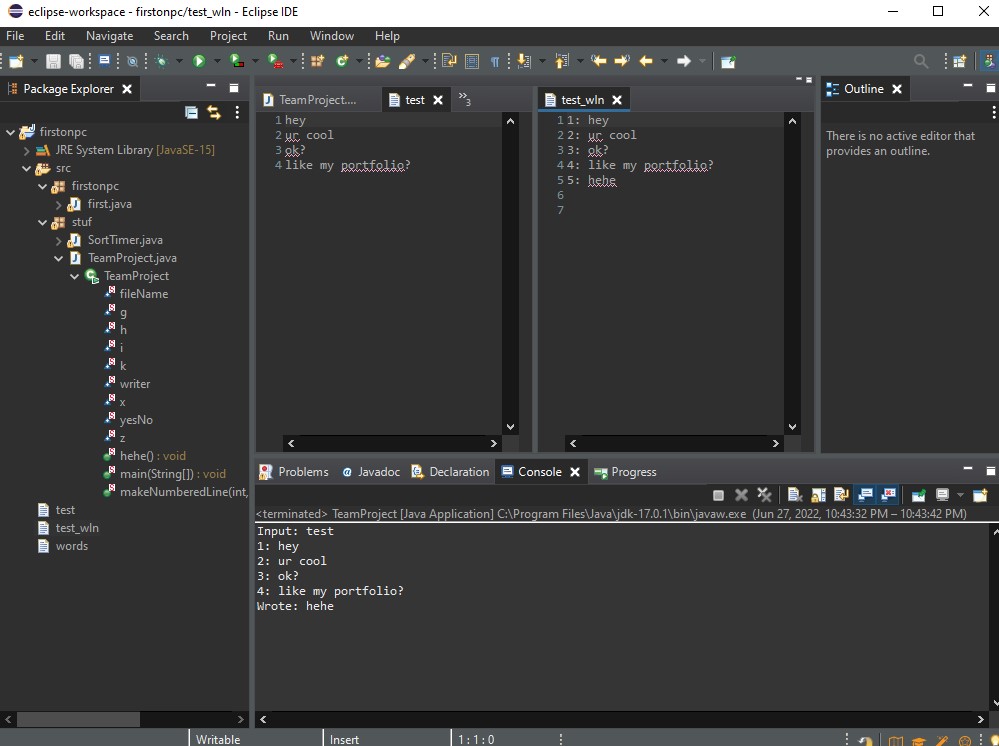Switch to the Problems tab
The image size is (999, 746).
click(302, 472)
